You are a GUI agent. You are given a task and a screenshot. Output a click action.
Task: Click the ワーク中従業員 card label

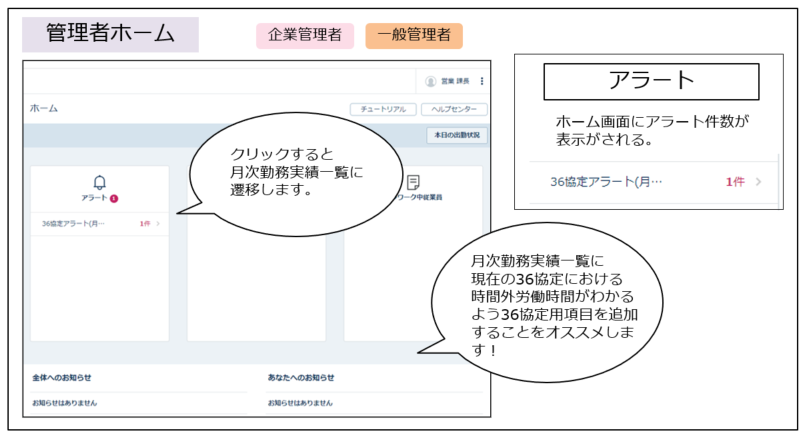[x=419, y=197]
